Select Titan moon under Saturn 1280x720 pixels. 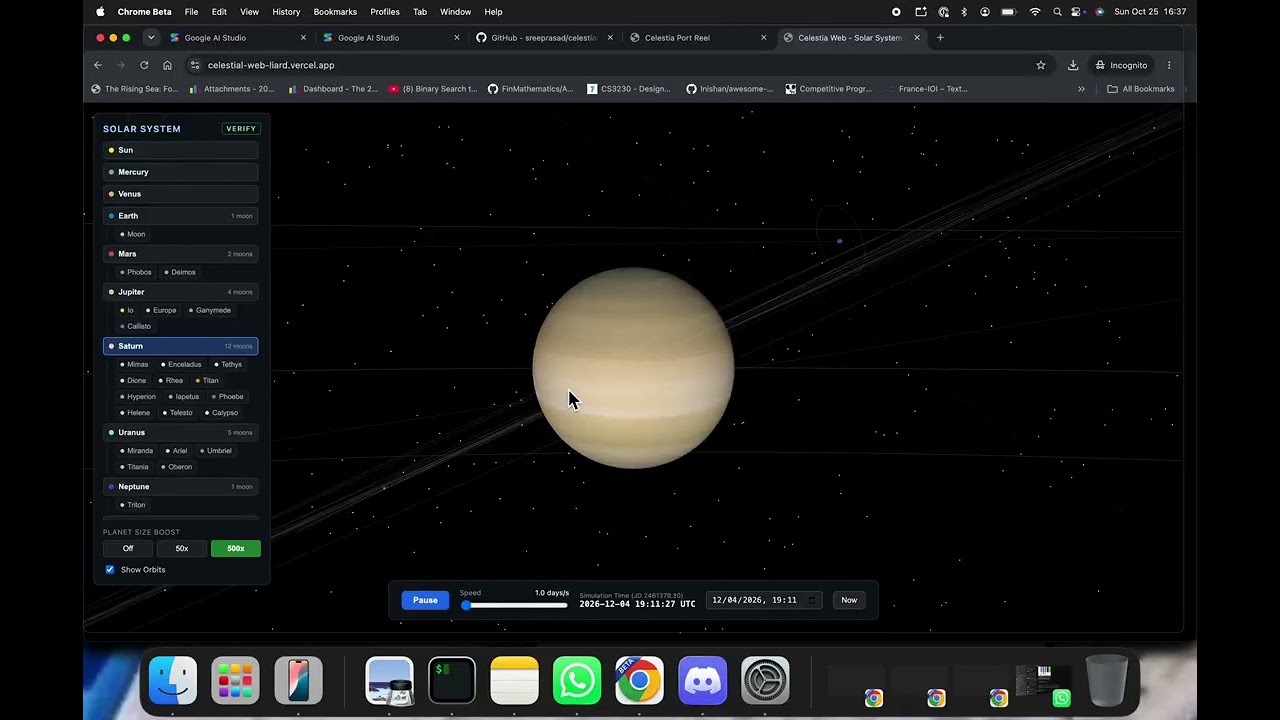pos(207,380)
